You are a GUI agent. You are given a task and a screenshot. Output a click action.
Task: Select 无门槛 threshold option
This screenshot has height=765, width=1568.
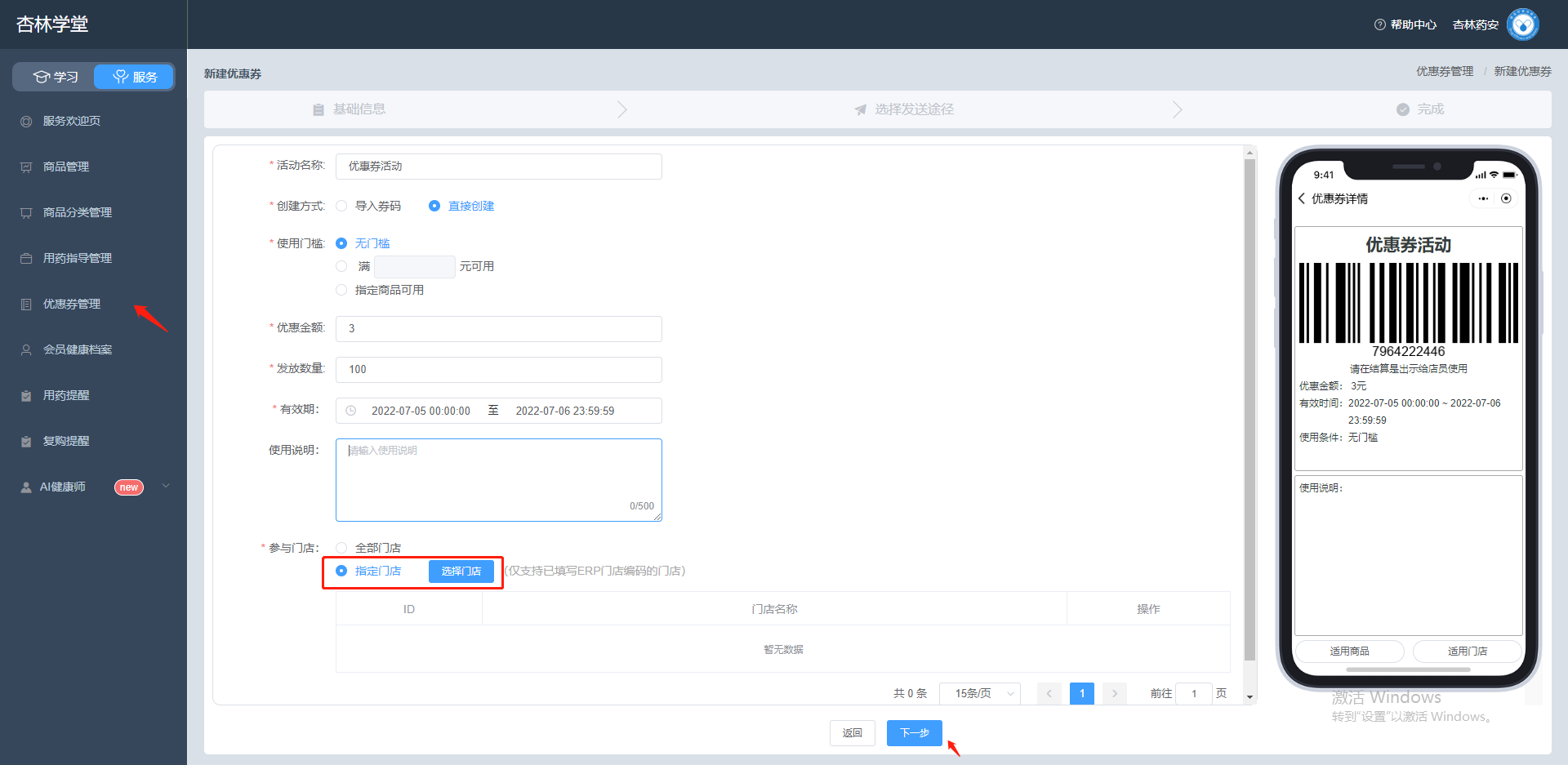pos(341,243)
